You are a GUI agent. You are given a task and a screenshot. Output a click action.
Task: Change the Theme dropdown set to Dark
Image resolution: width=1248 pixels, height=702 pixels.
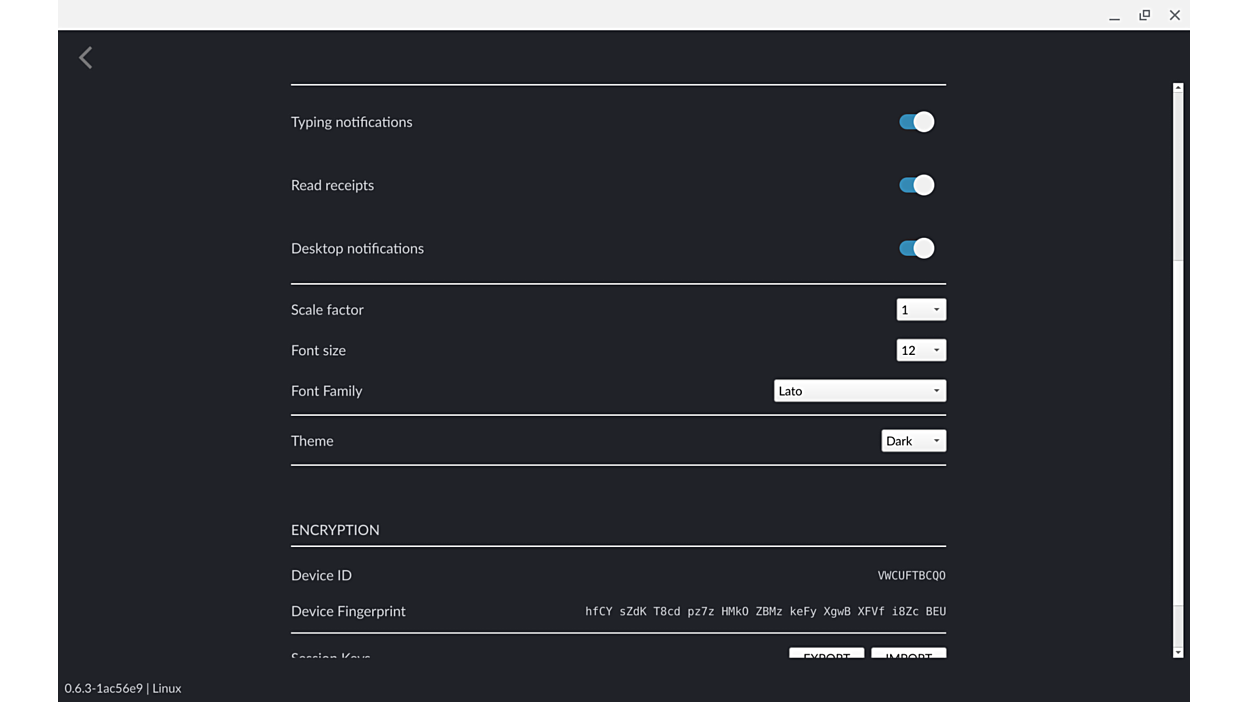click(x=913, y=441)
